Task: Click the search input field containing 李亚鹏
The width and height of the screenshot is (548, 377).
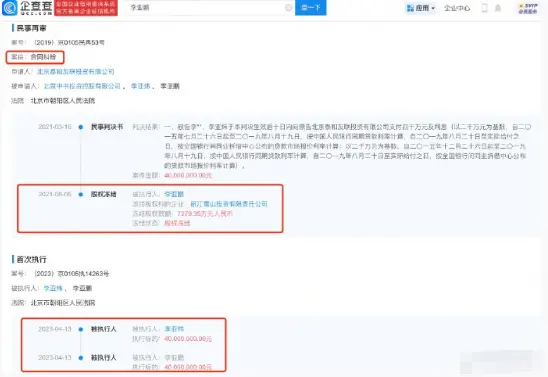Action: click(209, 8)
